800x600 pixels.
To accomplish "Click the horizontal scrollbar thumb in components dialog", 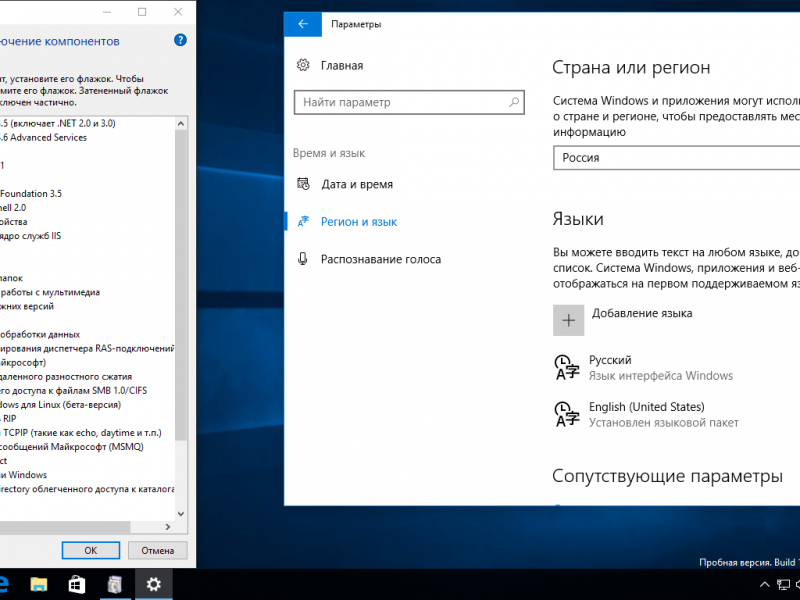I will (x=65, y=527).
